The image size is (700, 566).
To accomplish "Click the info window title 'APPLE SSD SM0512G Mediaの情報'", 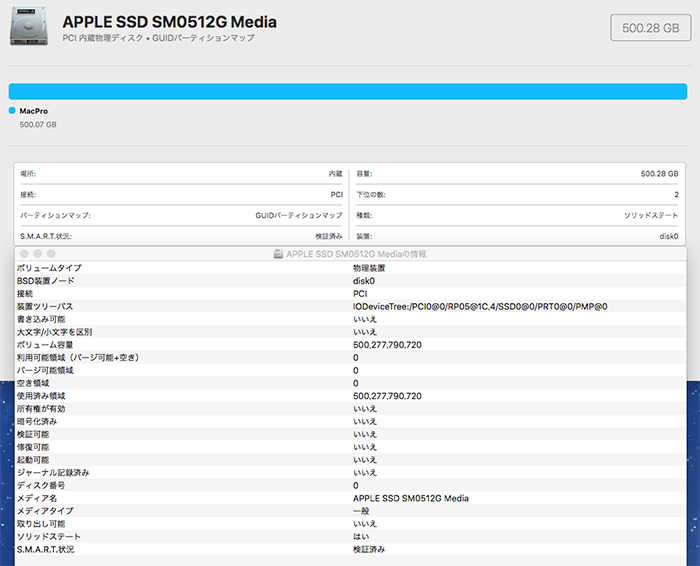I will point(356,254).
